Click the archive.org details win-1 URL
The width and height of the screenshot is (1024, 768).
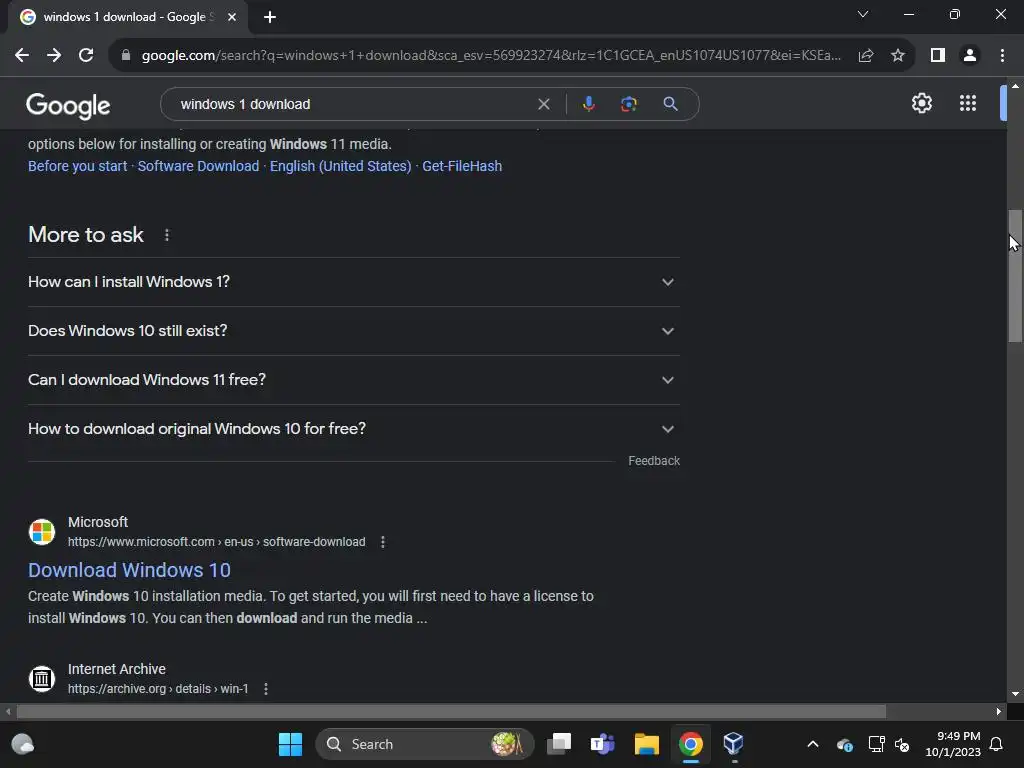tap(158, 689)
